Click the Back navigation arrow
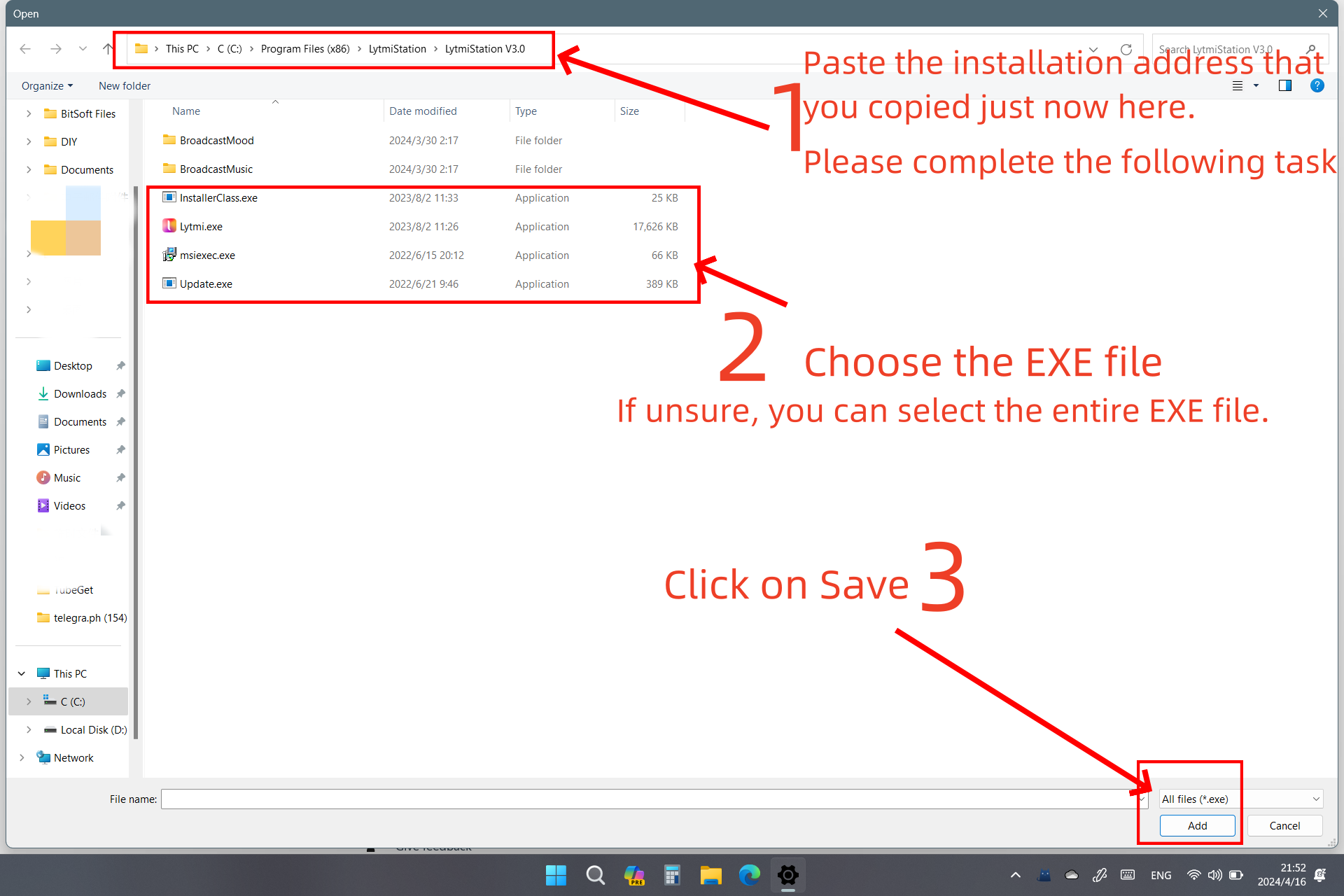The width and height of the screenshot is (1344, 896). [x=25, y=48]
